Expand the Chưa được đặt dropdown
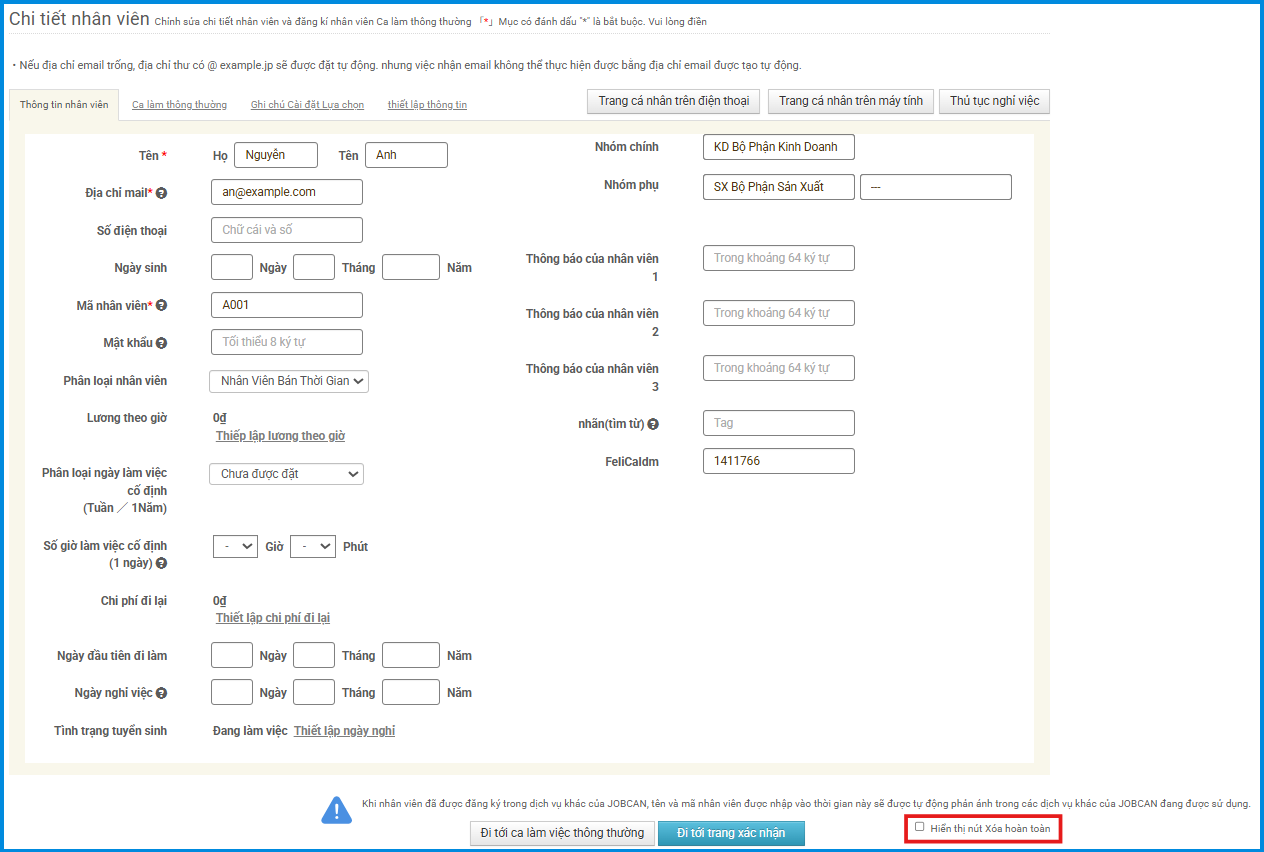 tap(286, 474)
